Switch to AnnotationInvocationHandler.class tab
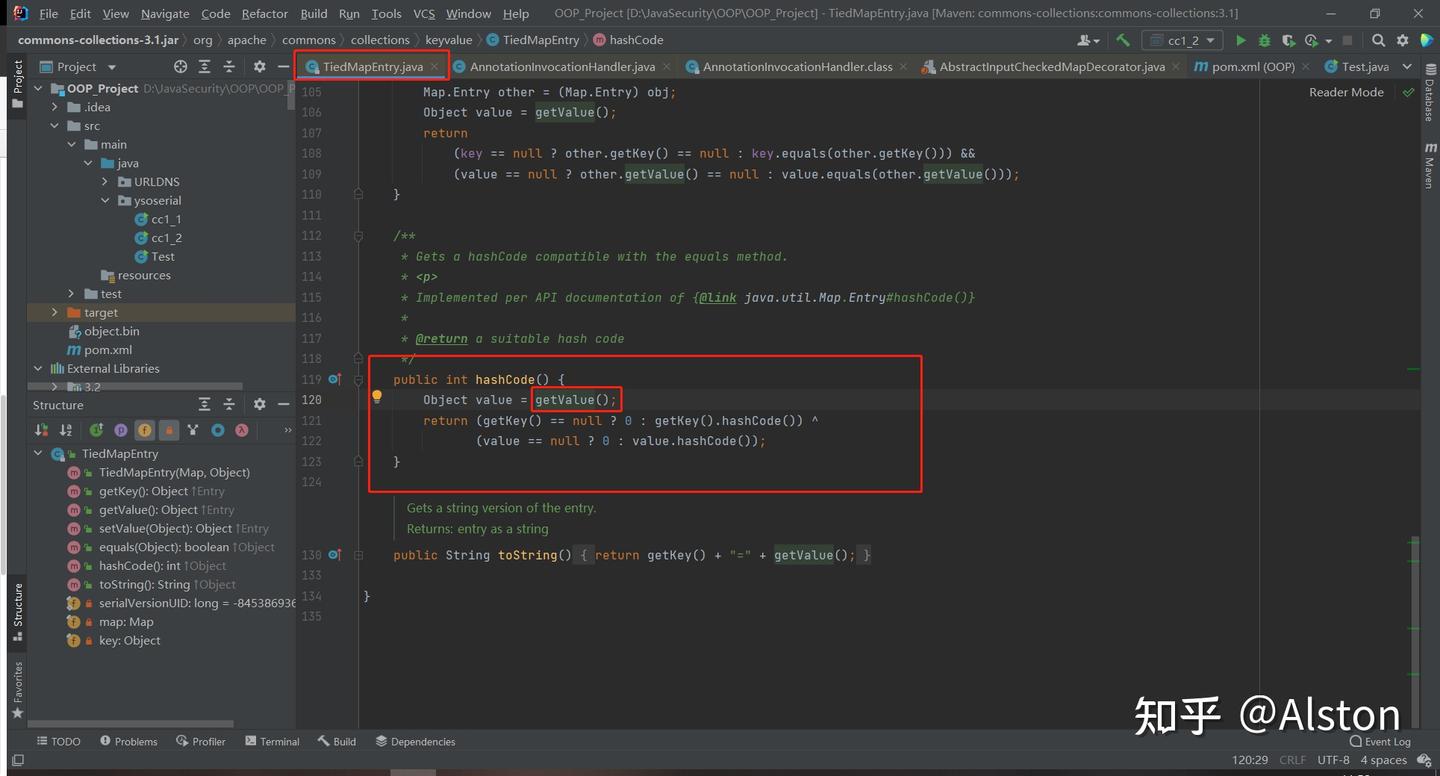1440x776 pixels. pyautogui.click(x=797, y=66)
